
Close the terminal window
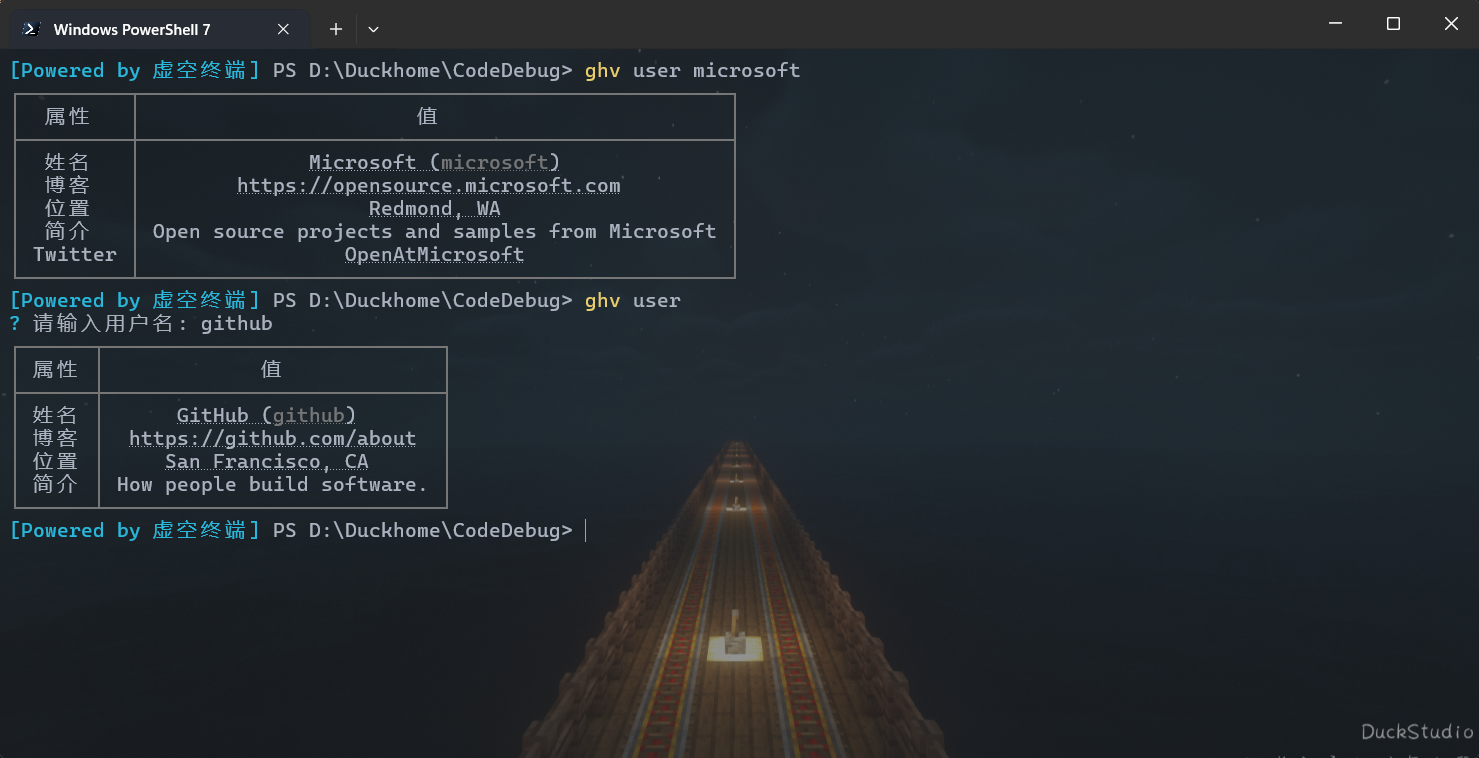pos(1451,24)
